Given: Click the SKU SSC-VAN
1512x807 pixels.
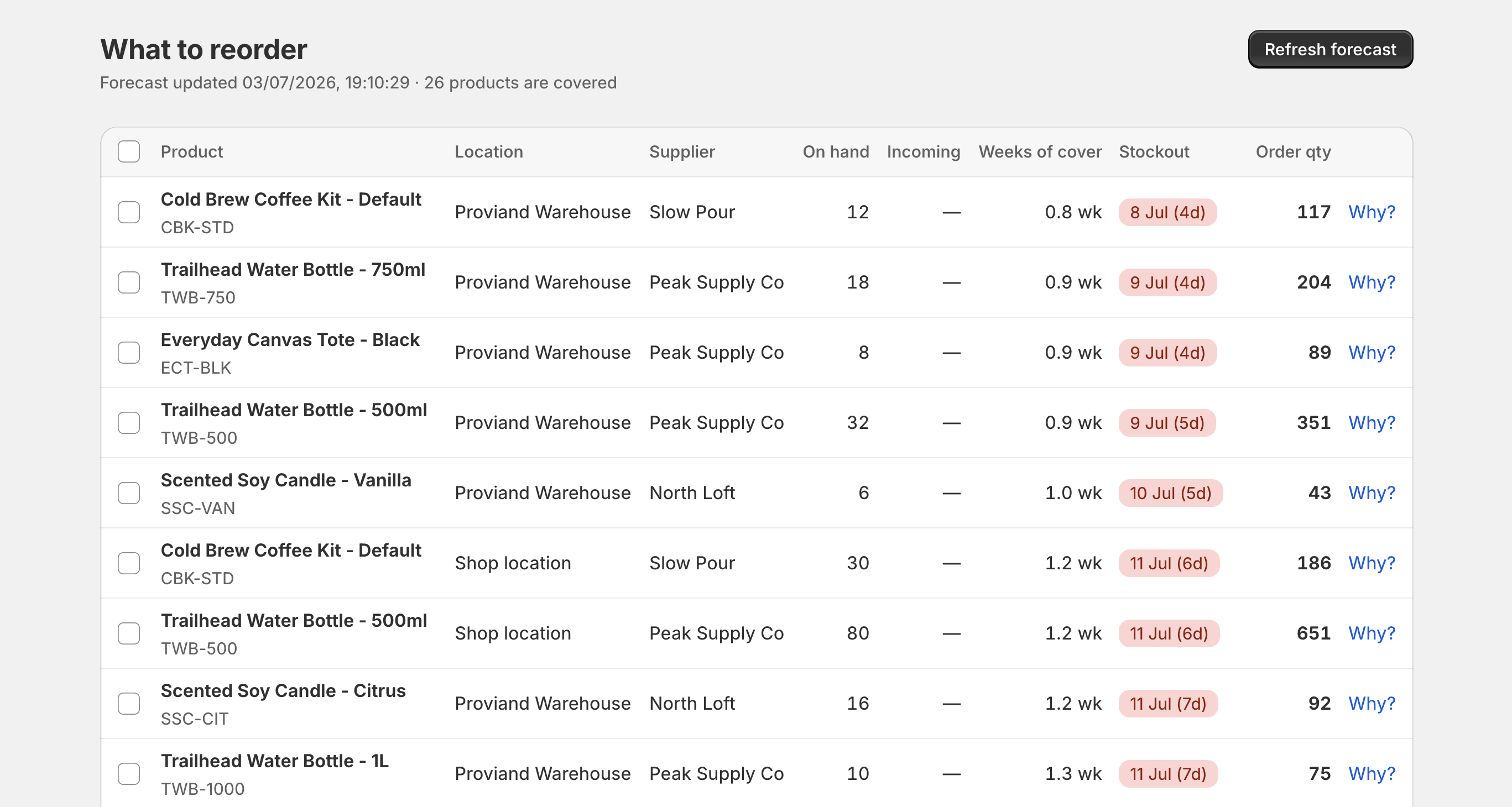Looking at the screenshot, I should 198,508.
